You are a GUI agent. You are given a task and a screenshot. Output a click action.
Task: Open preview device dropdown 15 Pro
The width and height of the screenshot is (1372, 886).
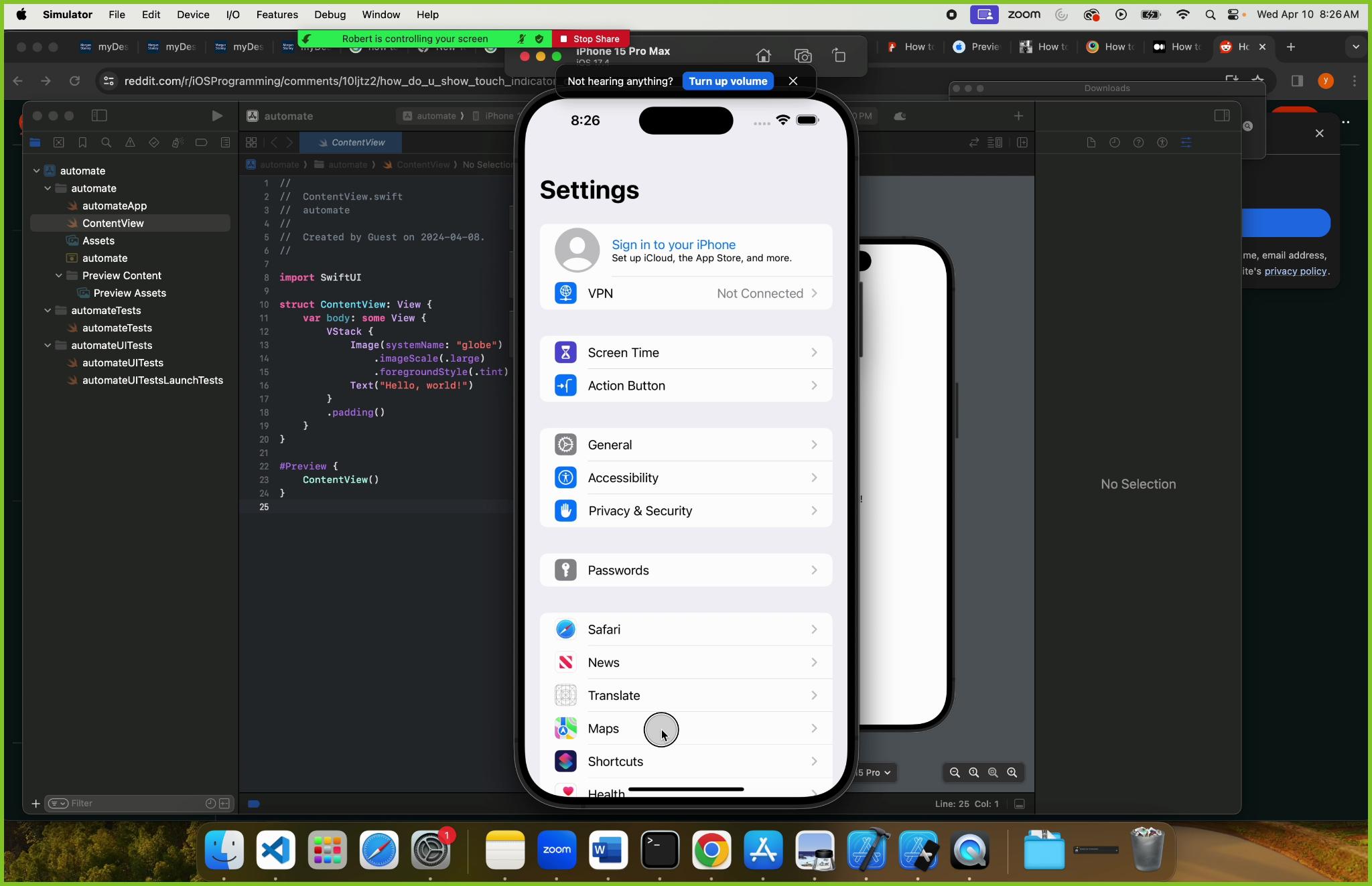click(875, 772)
